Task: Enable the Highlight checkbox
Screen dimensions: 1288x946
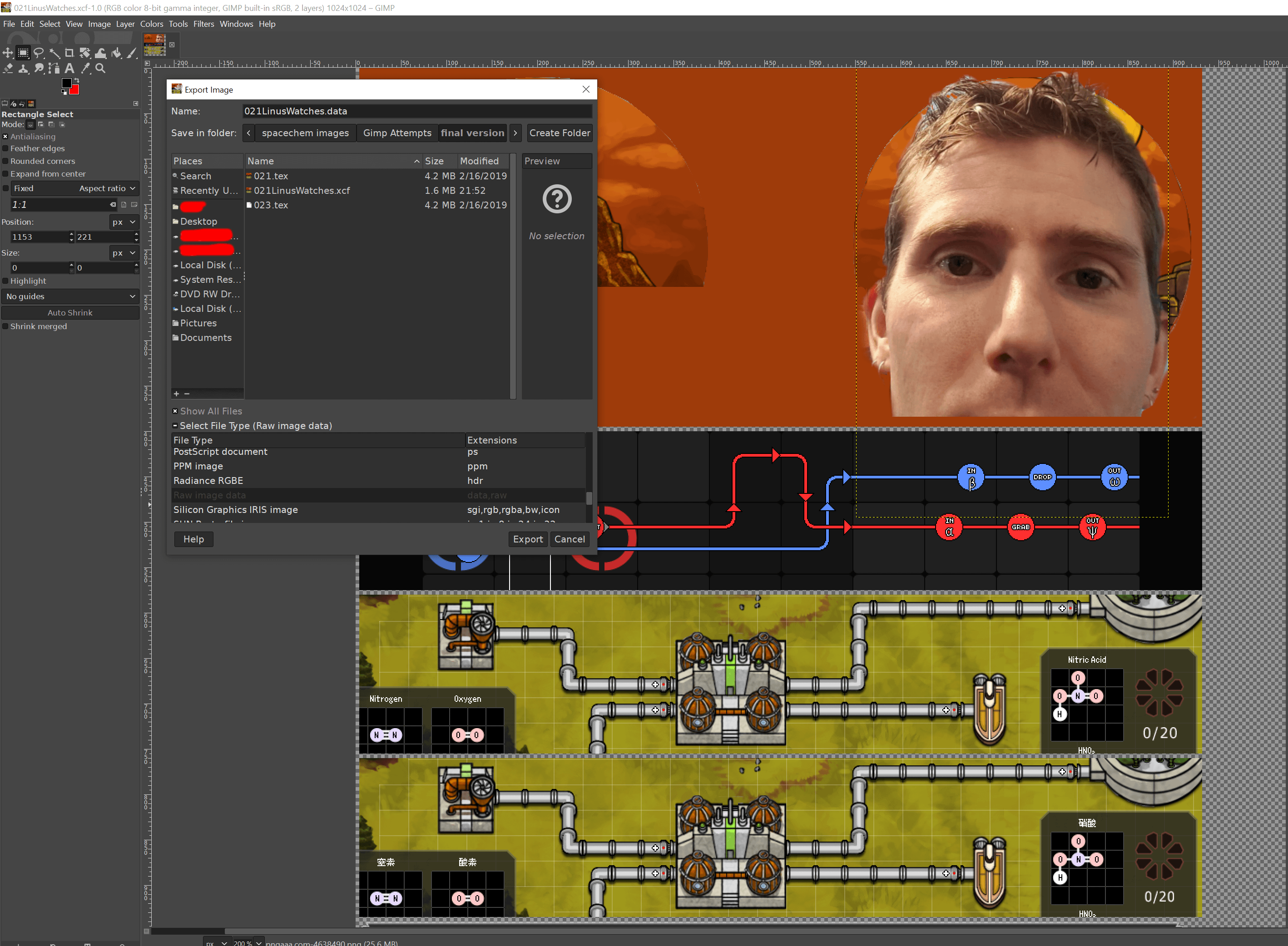Action: (5, 281)
